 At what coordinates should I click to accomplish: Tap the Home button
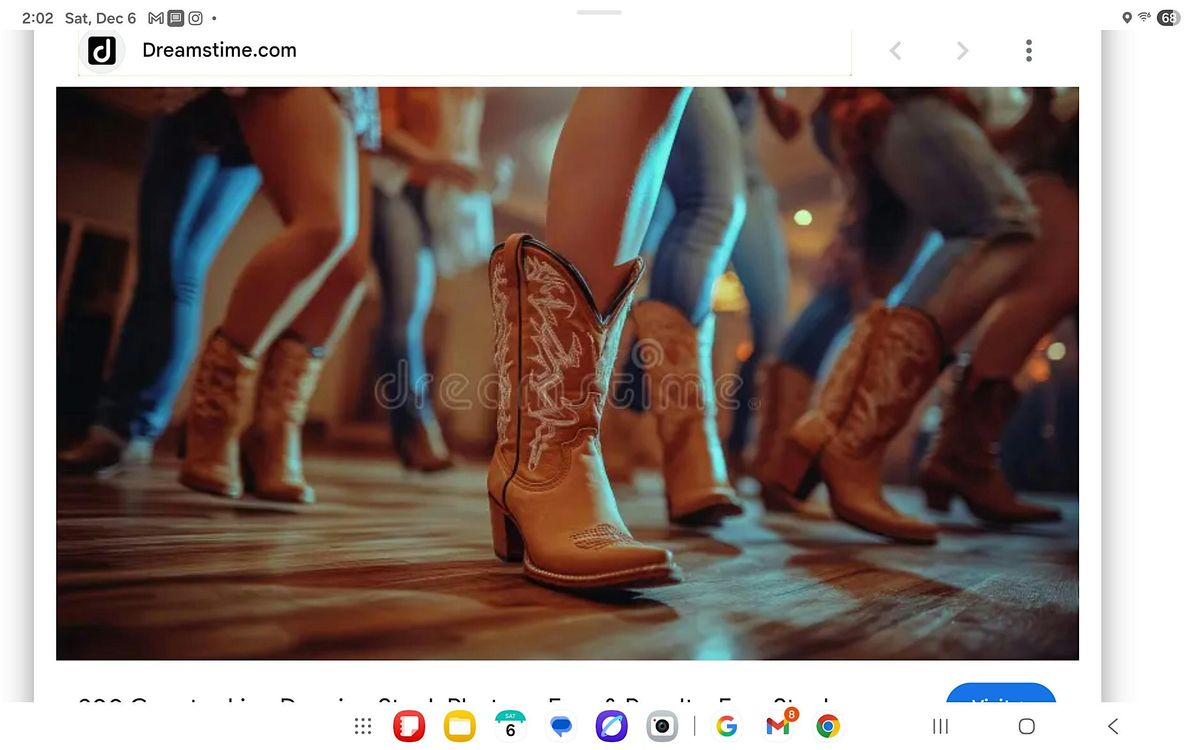1026,726
